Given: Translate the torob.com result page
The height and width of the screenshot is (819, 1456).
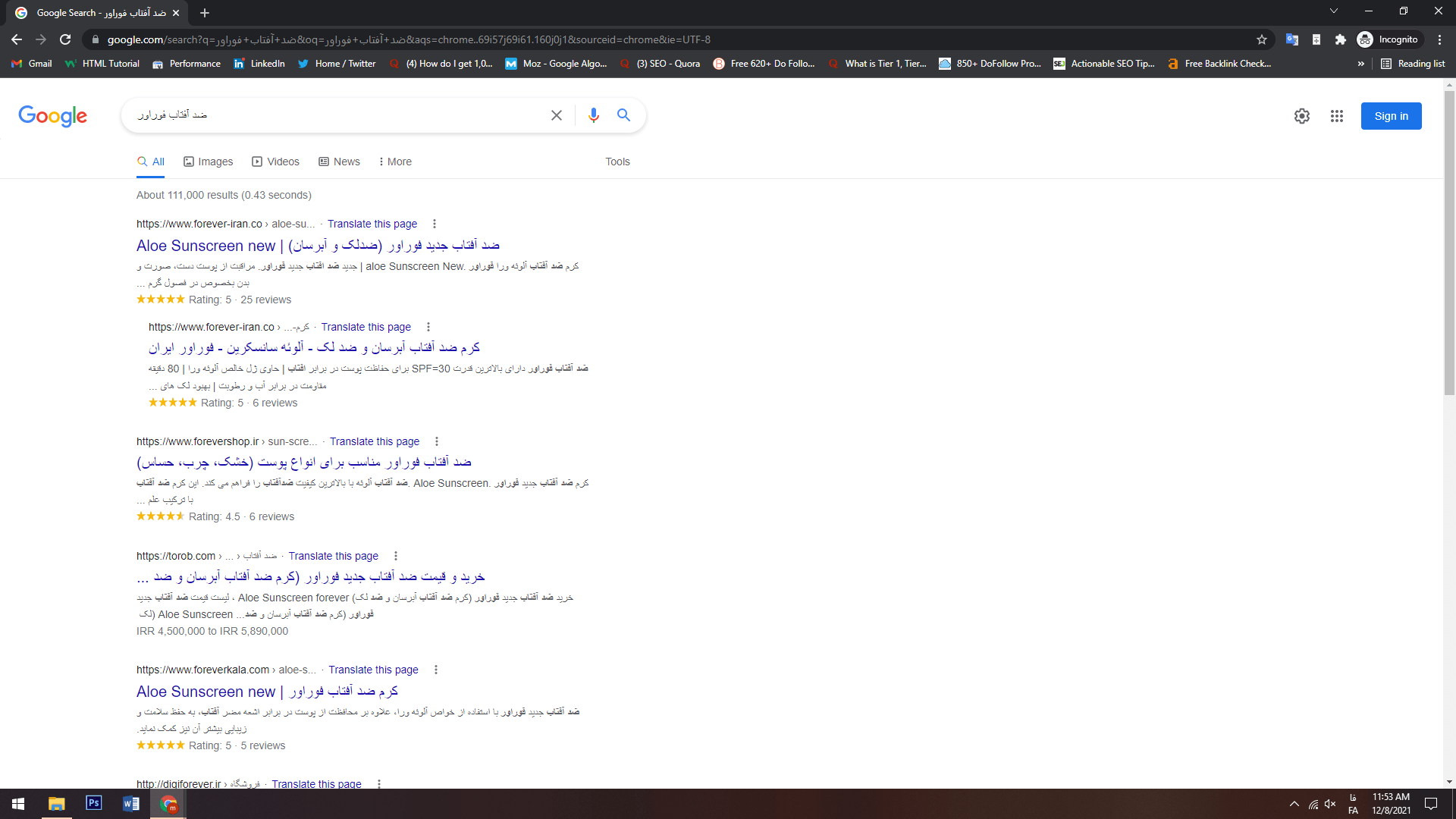Looking at the screenshot, I should click(334, 556).
